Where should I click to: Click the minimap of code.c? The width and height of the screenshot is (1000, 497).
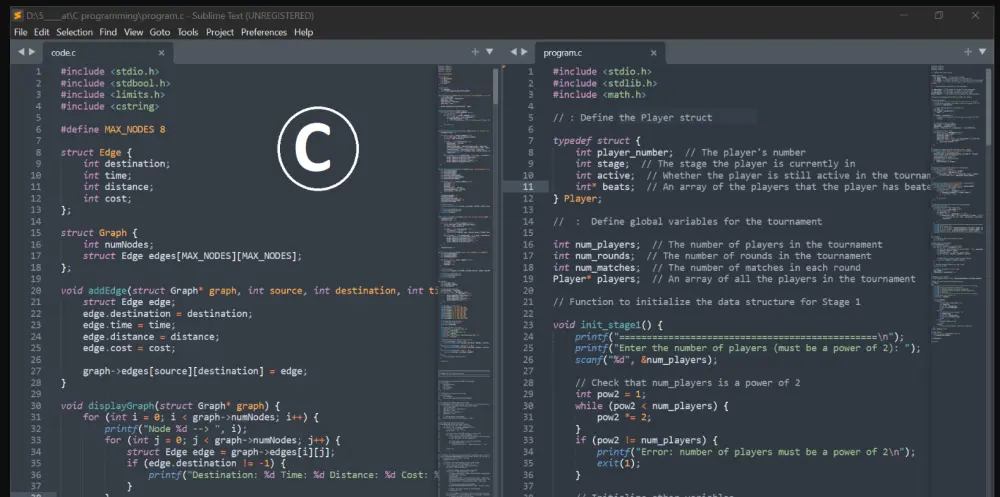[x=464, y=279]
